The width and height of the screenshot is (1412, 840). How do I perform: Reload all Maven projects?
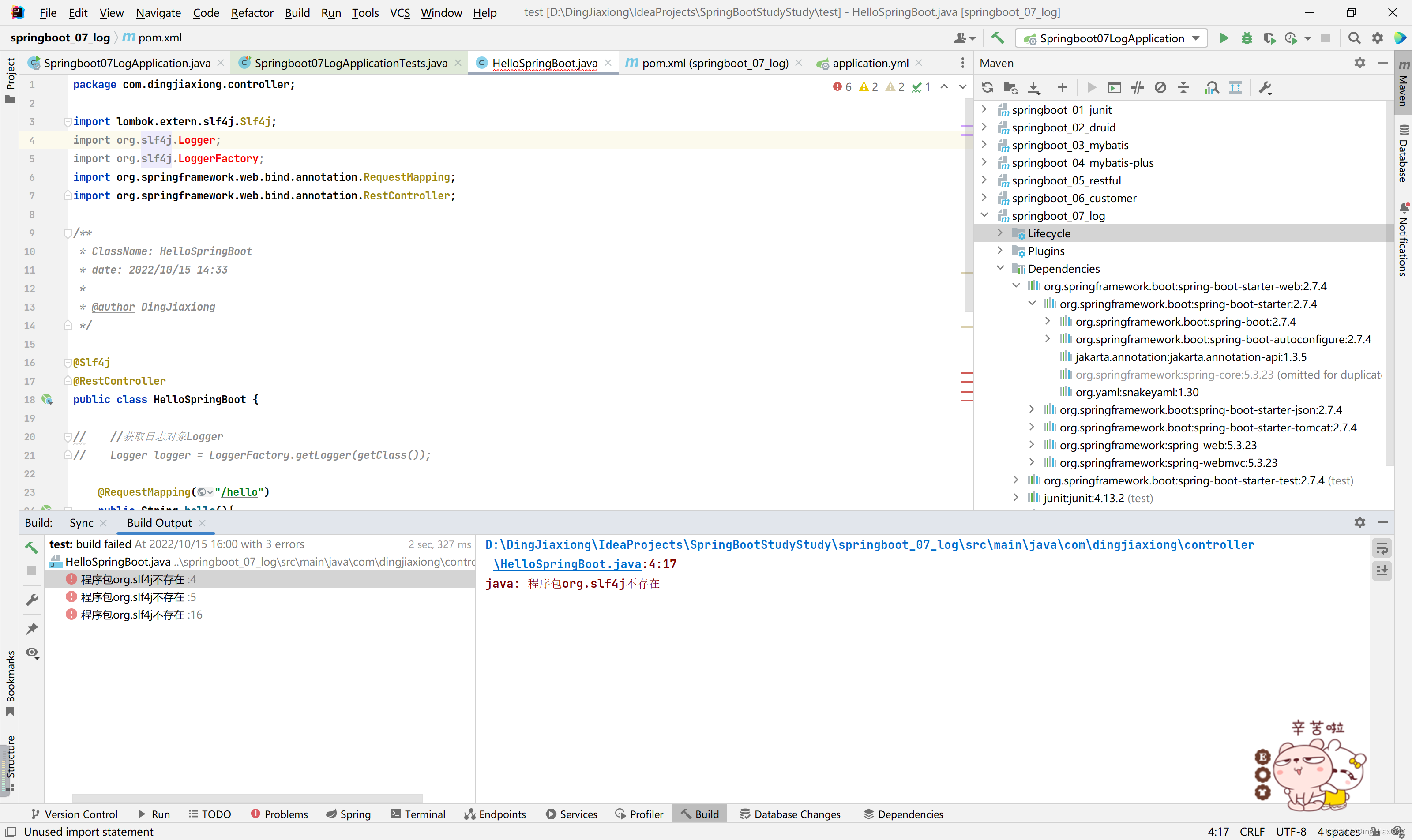[988, 88]
